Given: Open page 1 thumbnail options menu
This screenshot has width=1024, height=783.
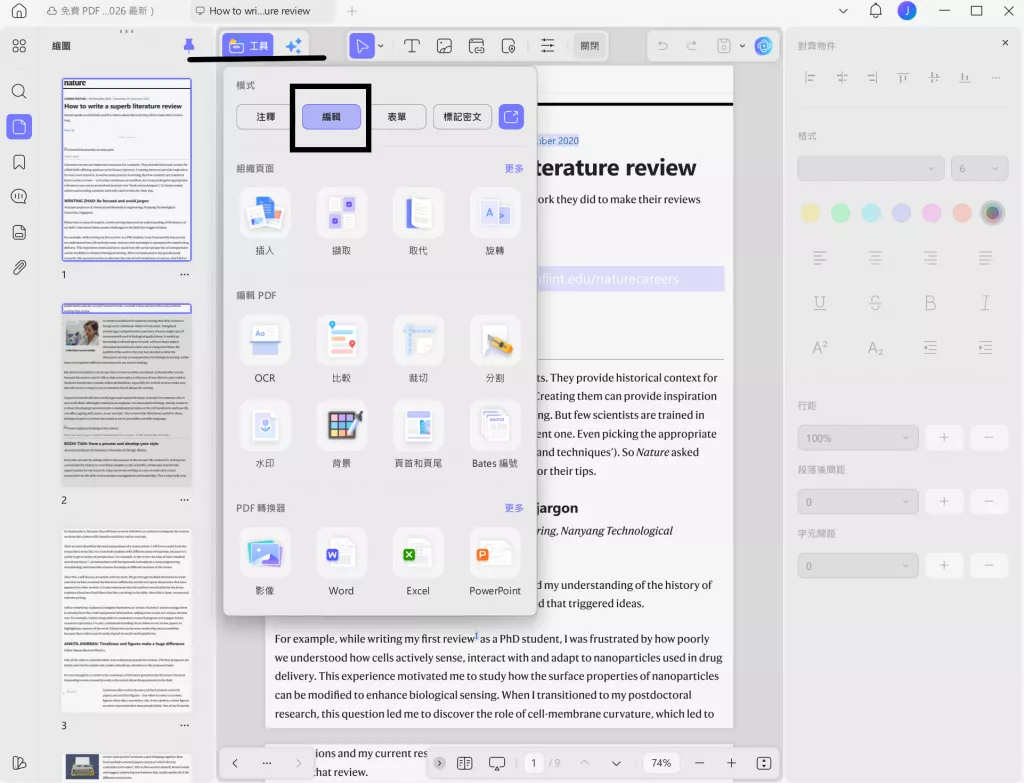Looking at the screenshot, I should point(185,274).
